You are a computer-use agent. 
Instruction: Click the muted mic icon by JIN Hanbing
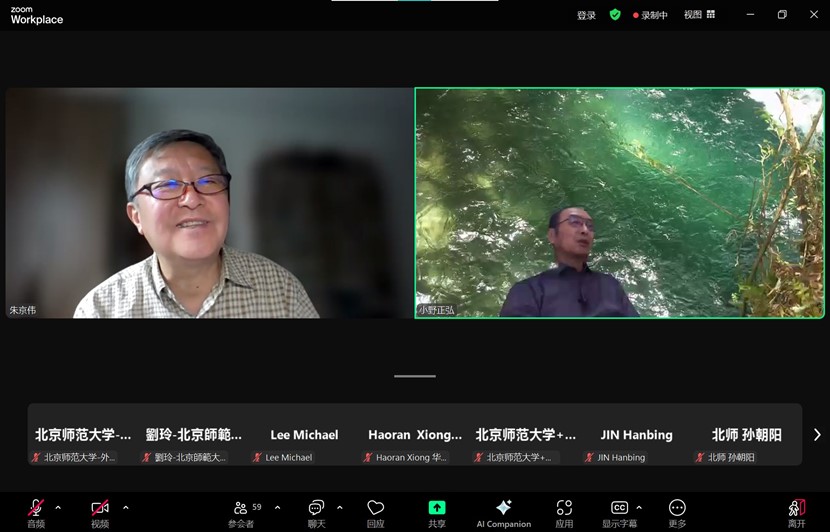(589, 457)
